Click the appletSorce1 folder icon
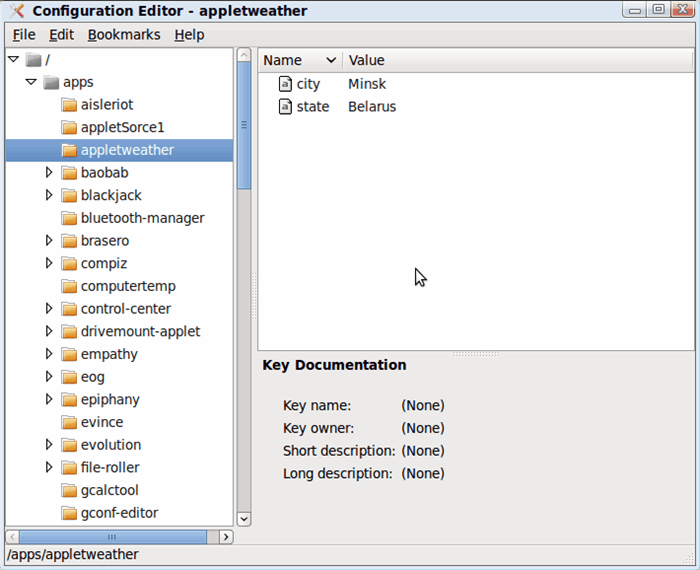The height and width of the screenshot is (570, 700). [x=69, y=128]
